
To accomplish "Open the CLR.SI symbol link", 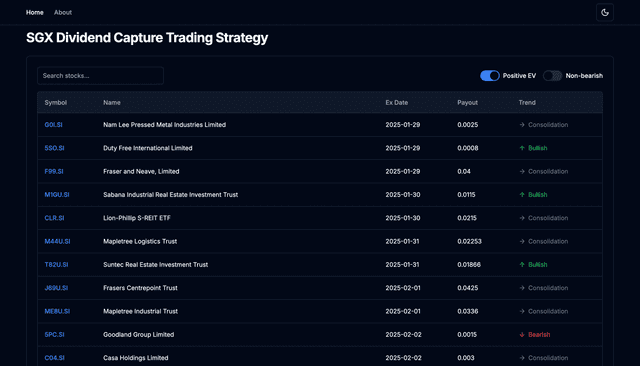I will 54,218.
